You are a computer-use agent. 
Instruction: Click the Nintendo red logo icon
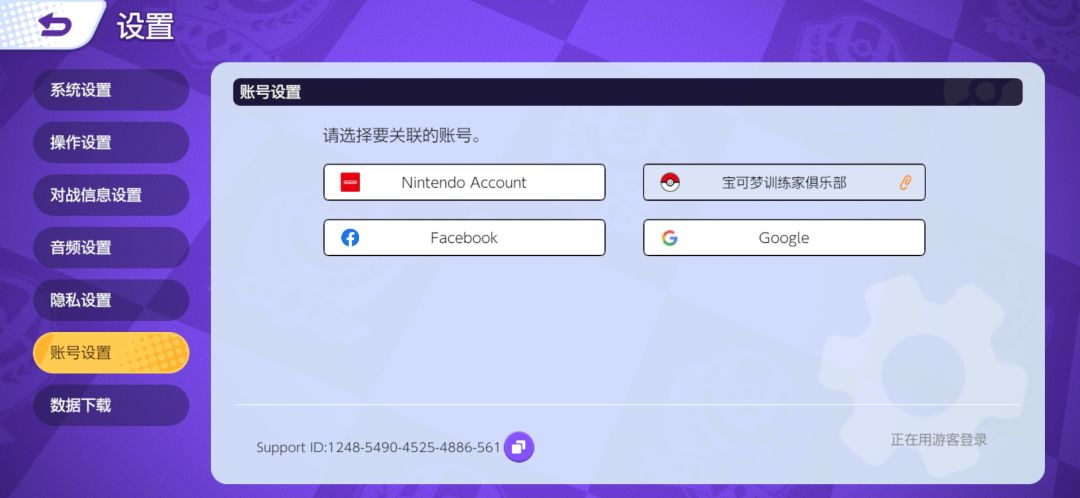coord(350,183)
